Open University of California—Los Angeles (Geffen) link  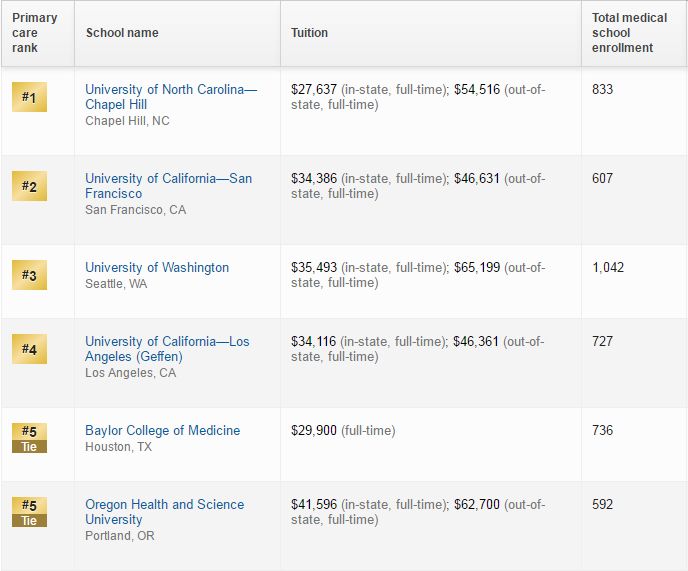(167, 349)
